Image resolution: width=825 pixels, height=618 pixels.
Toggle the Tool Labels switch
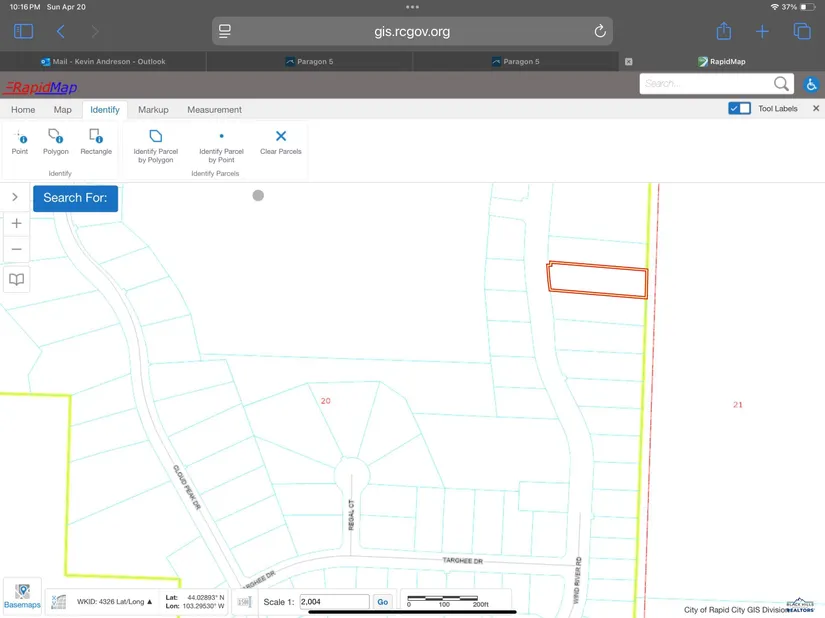(740, 109)
